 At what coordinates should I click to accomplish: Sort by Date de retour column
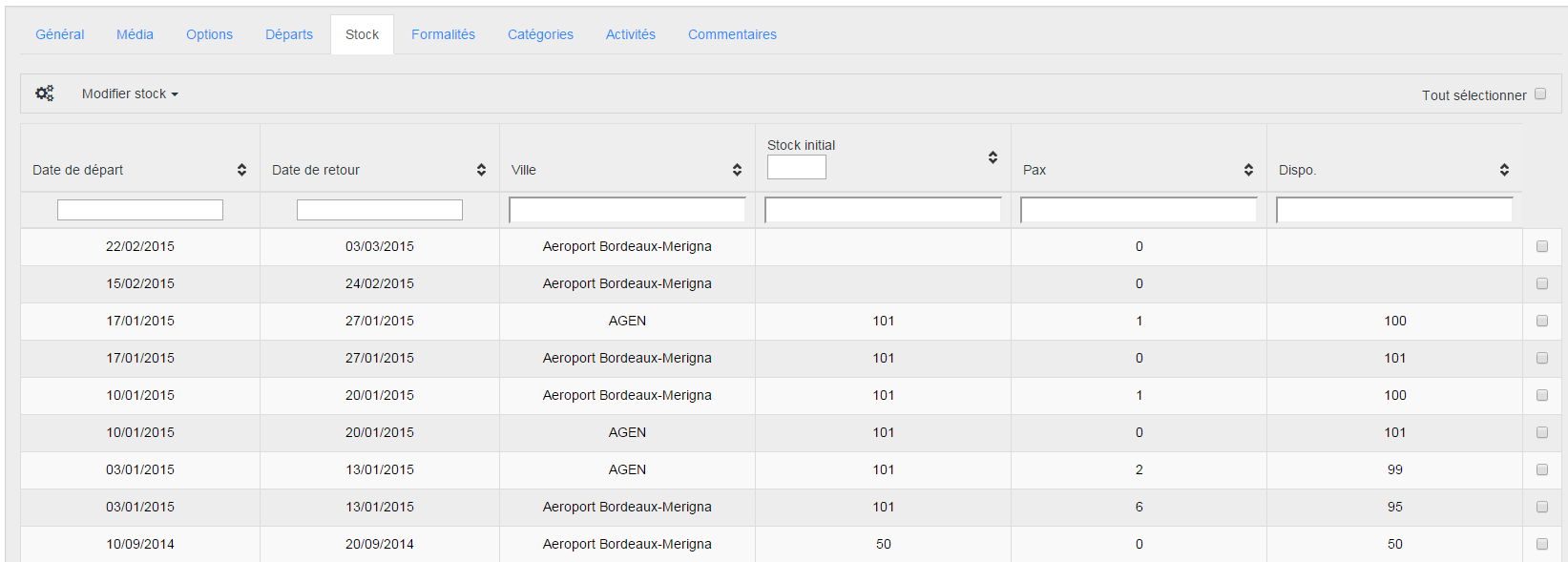tap(481, 170)
